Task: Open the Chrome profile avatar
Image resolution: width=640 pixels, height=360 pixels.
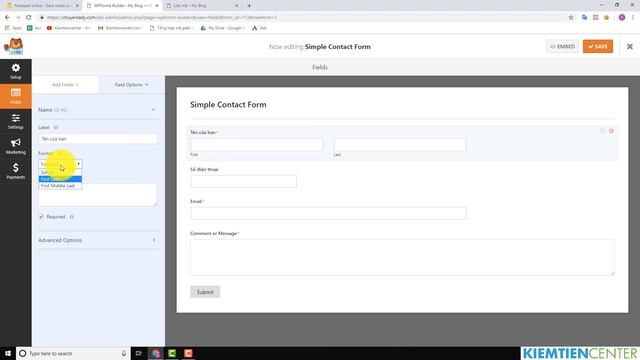Action: point(622,18)
